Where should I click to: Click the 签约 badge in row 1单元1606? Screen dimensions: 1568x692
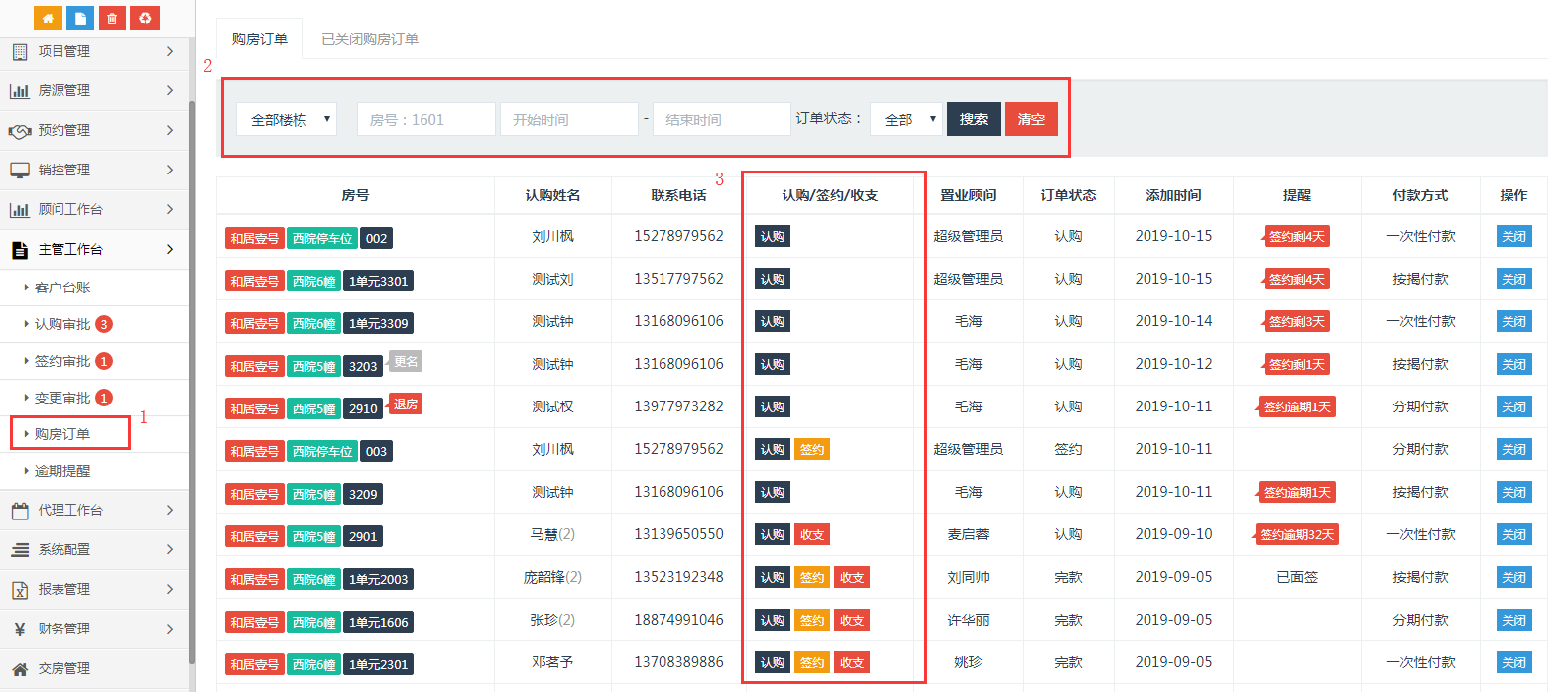click(812, 621)
